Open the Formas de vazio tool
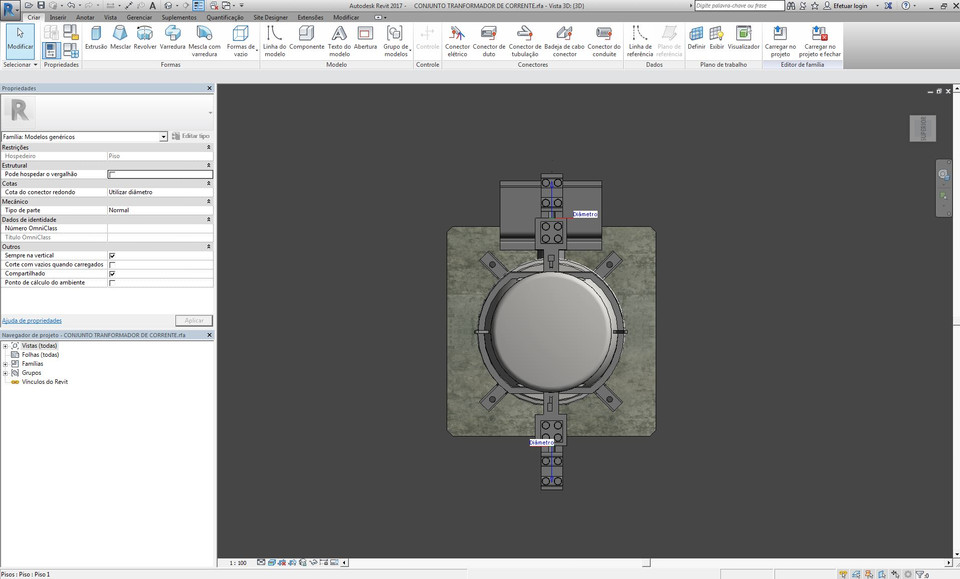This screenshot has height=579, width=960. point(239,40)
